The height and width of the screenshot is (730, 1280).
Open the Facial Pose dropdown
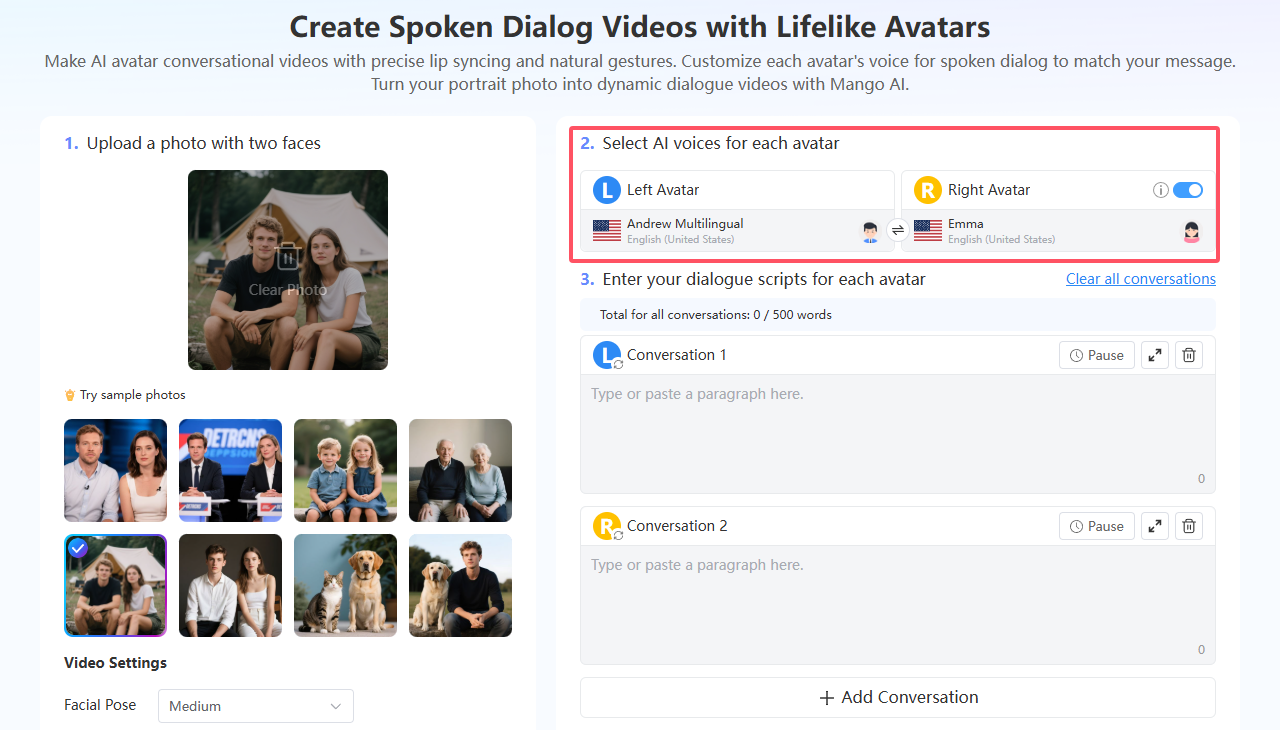pyautogui.click(x=255, y=705)
